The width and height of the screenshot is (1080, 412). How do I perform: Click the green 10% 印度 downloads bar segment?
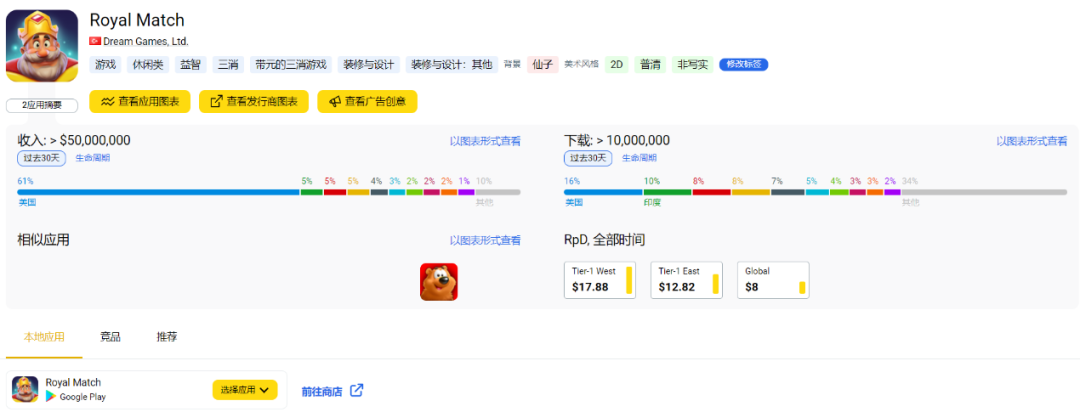[667, 192]
